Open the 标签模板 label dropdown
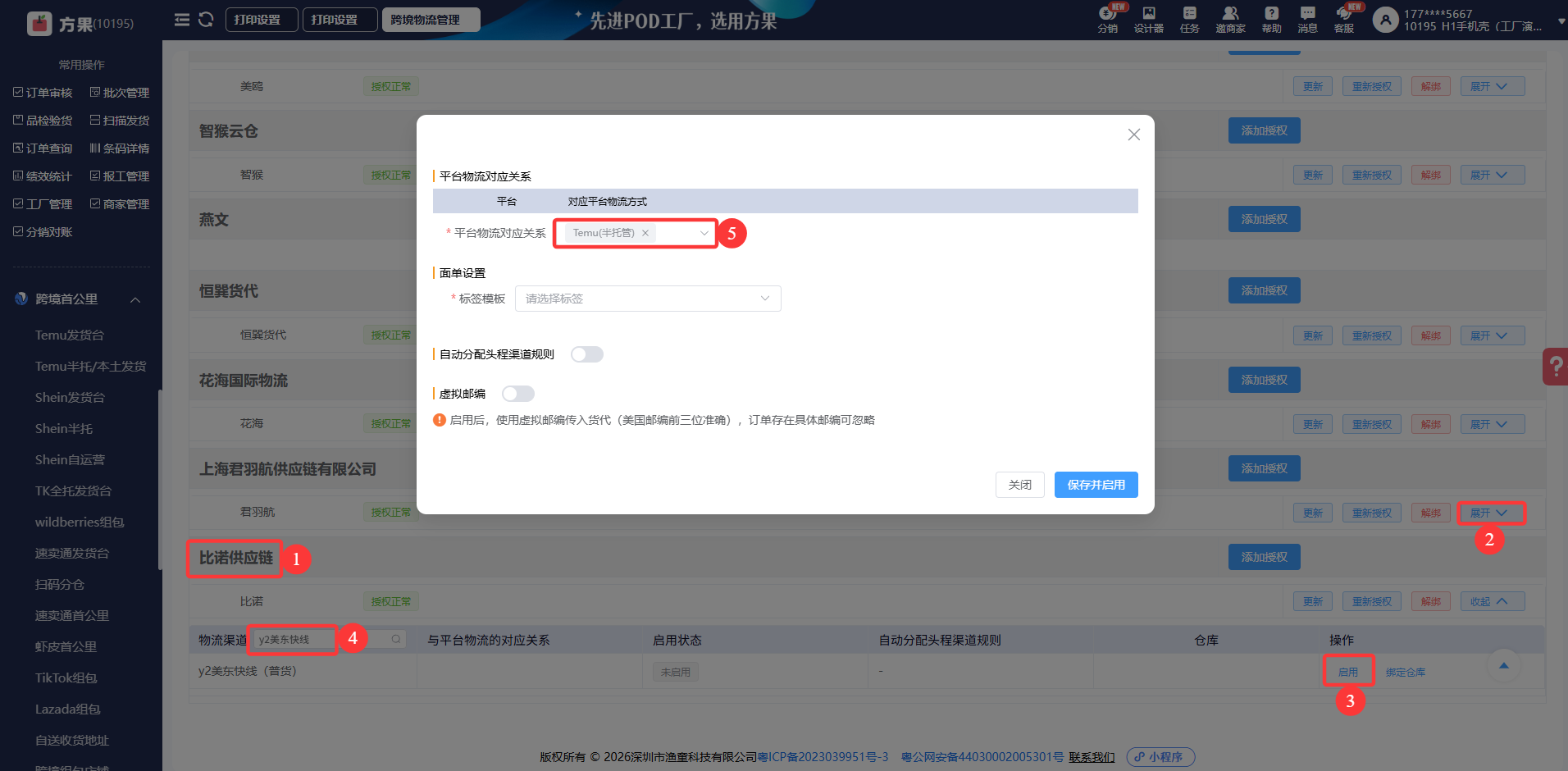 pos(648,299)
